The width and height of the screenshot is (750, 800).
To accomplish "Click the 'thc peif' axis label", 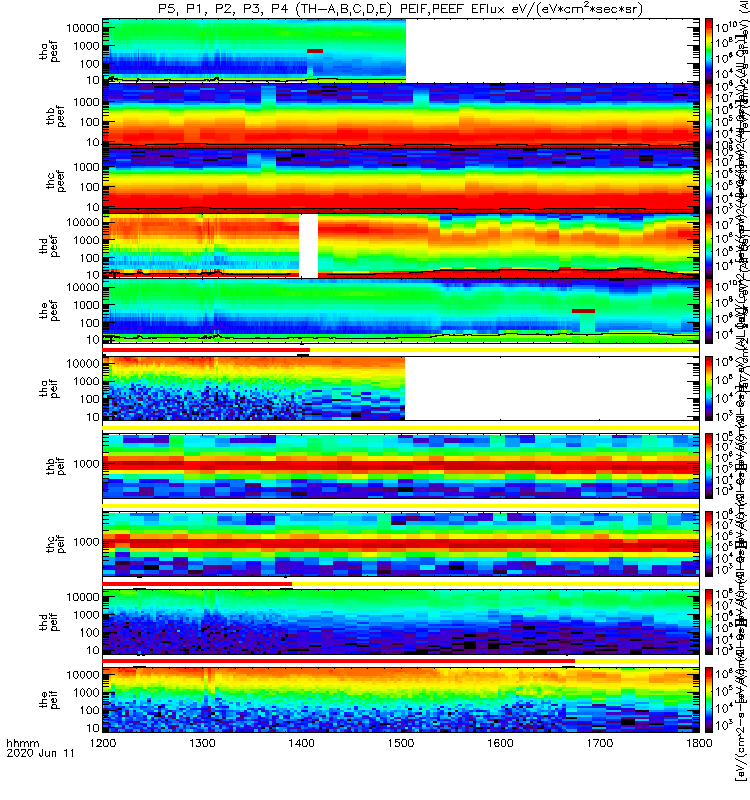I will coord(56,544).
